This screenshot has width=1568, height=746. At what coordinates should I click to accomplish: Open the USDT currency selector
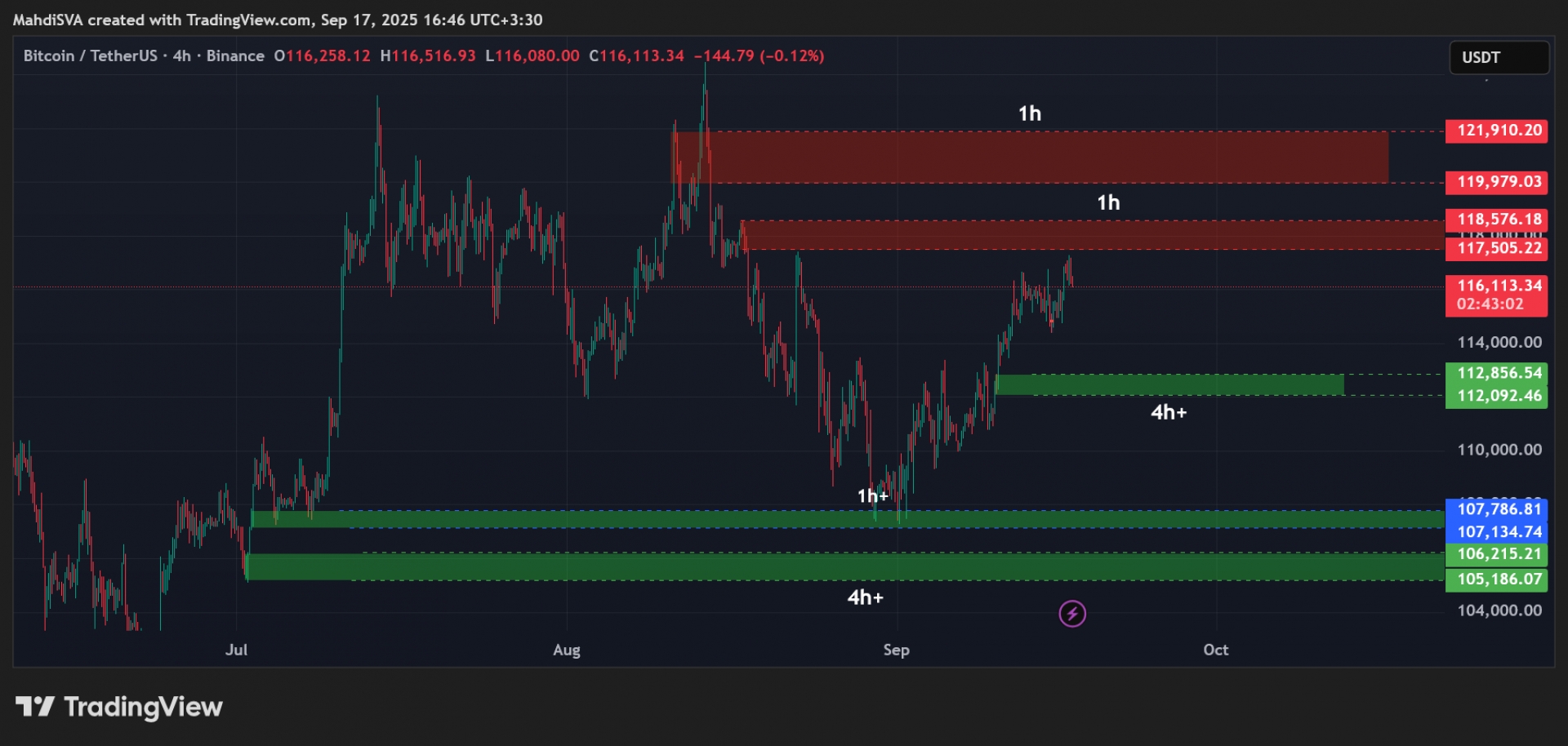[x=1498, y=58]
